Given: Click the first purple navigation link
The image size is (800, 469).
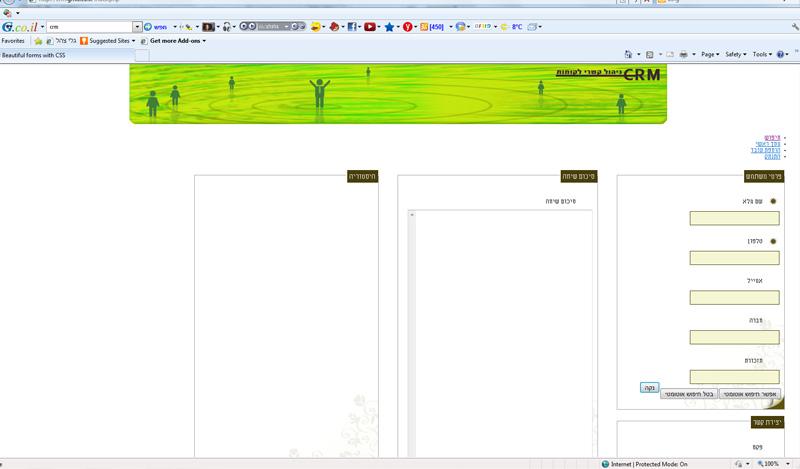Looking at the screenshot, I should (772, 138).
